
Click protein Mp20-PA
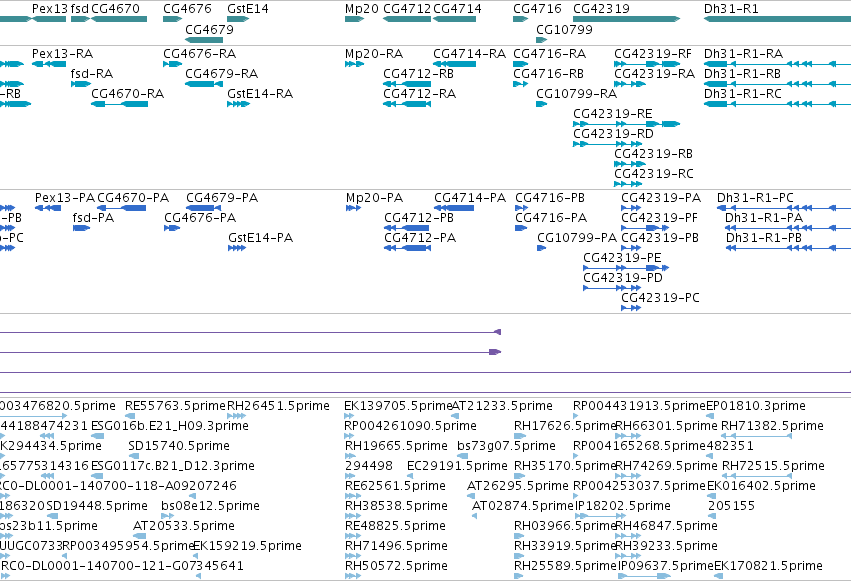[354, 208]
